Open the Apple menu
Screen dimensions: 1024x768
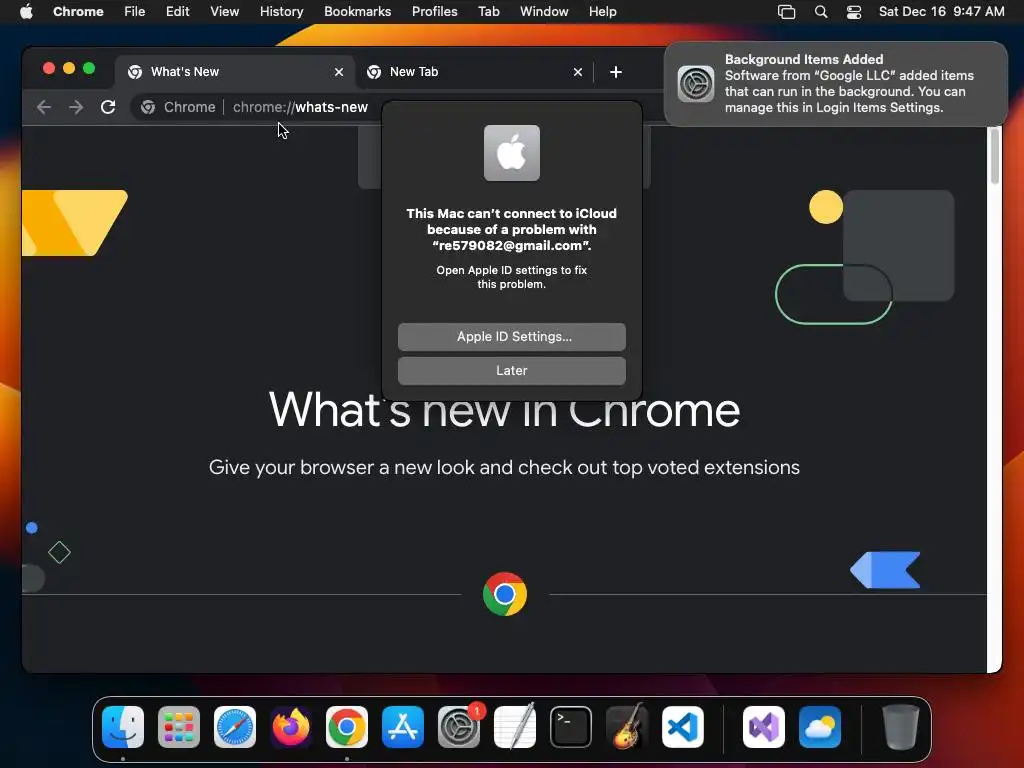[x=26, y=12]
